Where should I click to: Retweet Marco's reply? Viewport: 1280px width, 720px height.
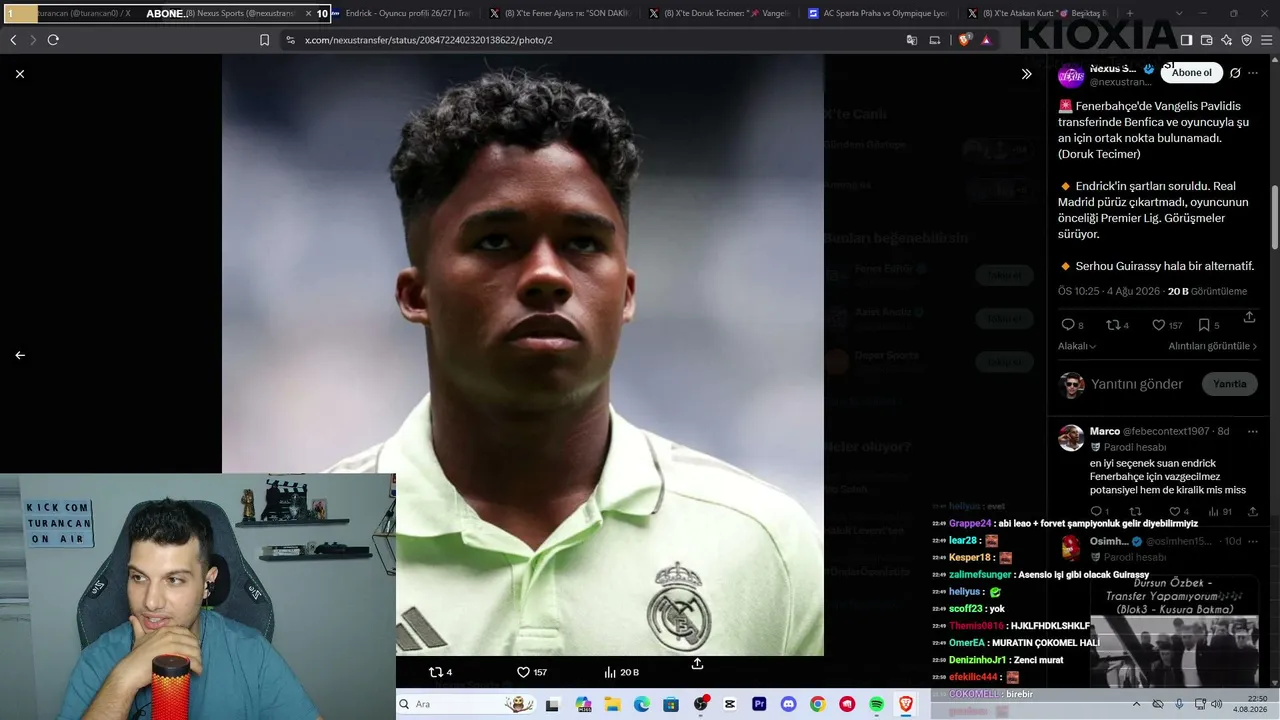pos(1135,512)
